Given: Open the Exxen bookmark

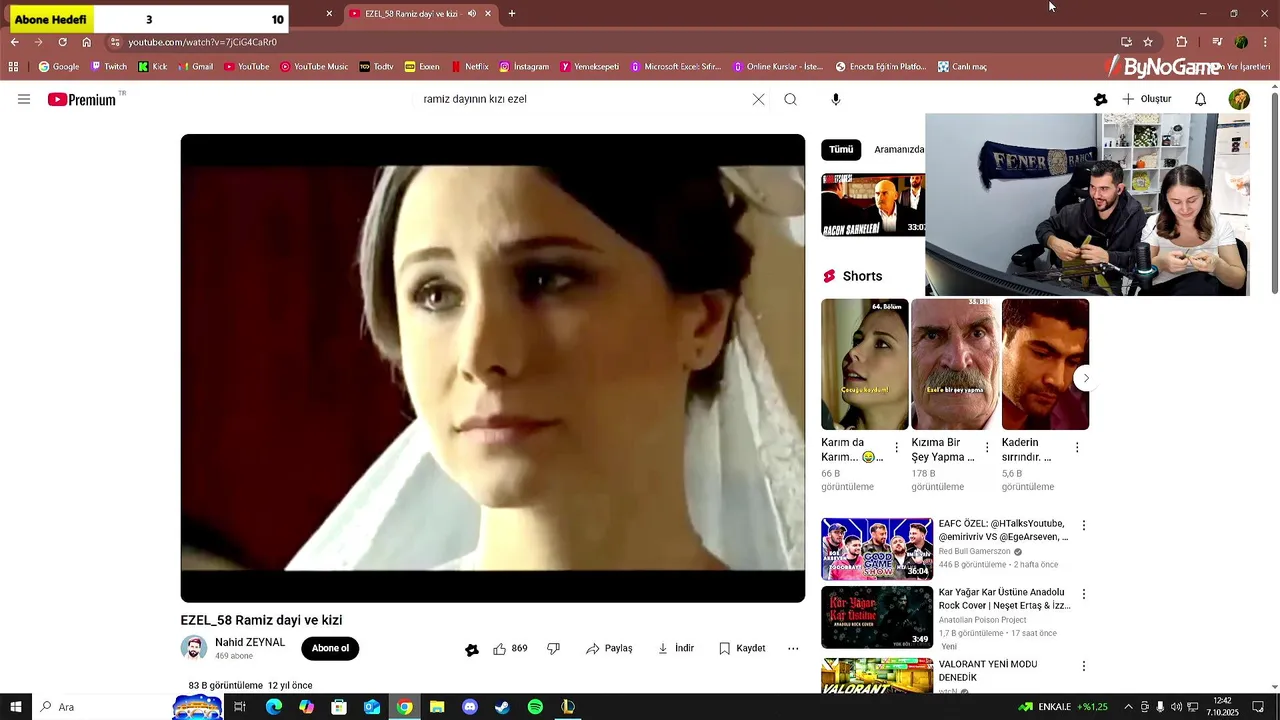Looking at the screenshot, I should coord(422,67).
